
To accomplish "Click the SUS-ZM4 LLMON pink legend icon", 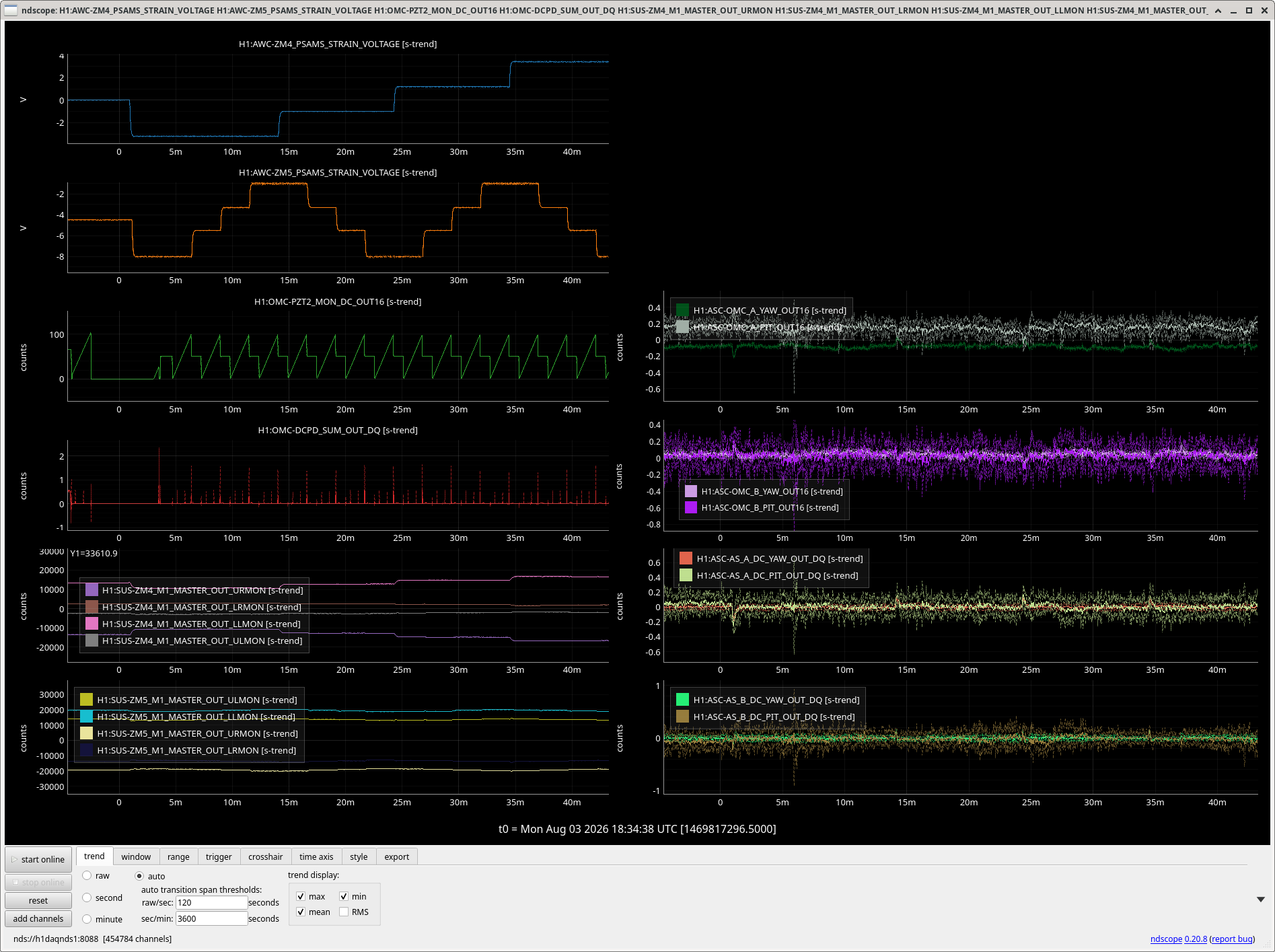I will click(92, 624).
